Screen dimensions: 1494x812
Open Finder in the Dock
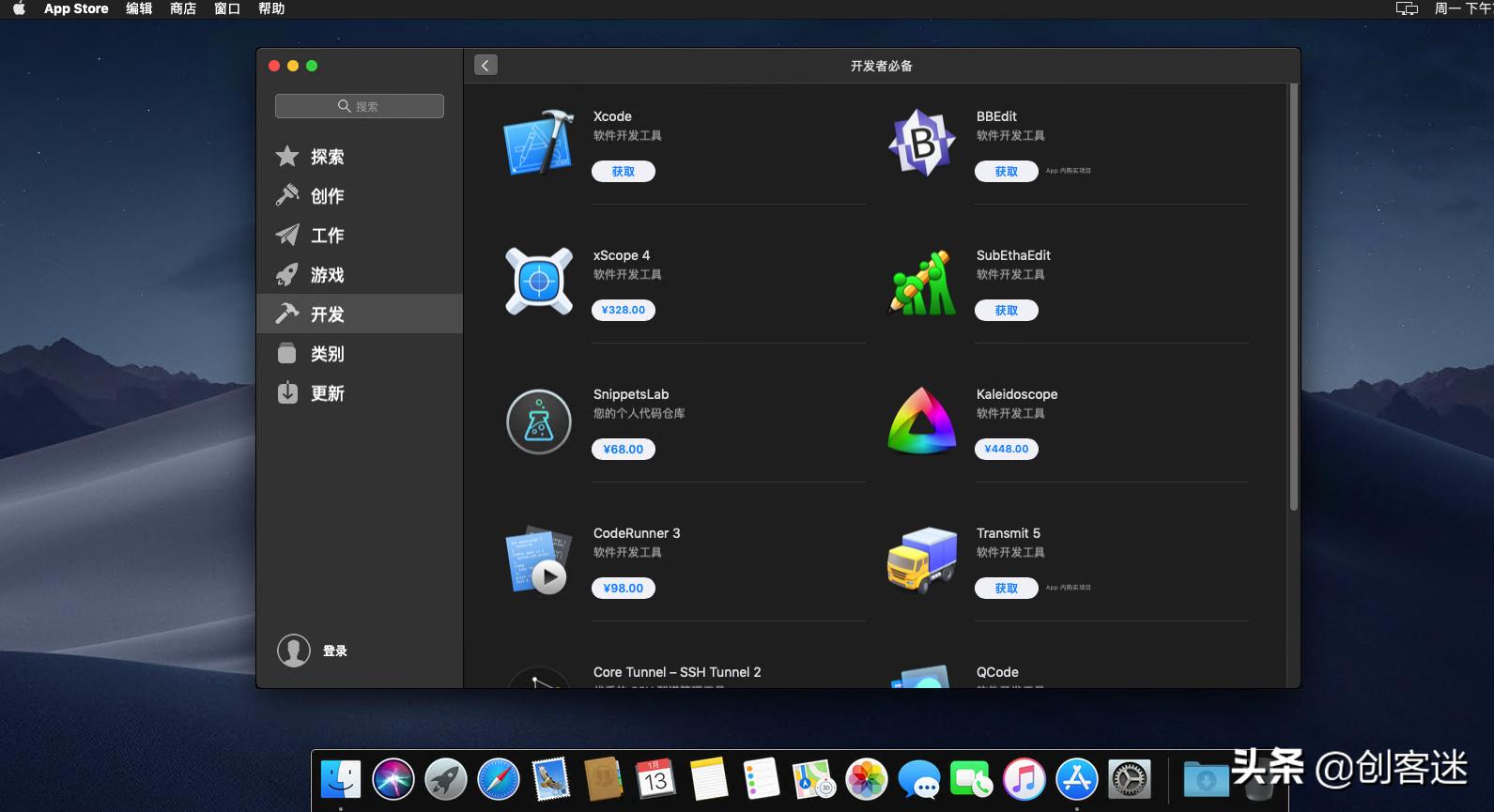(x=341, y=779)
